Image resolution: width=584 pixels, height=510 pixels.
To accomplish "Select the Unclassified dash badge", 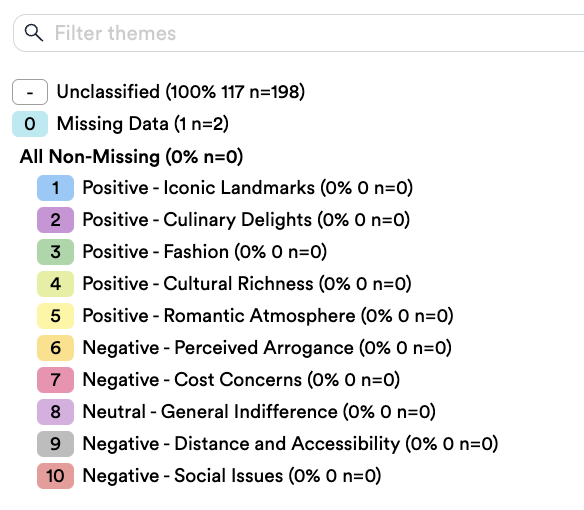I will point(30,92).
